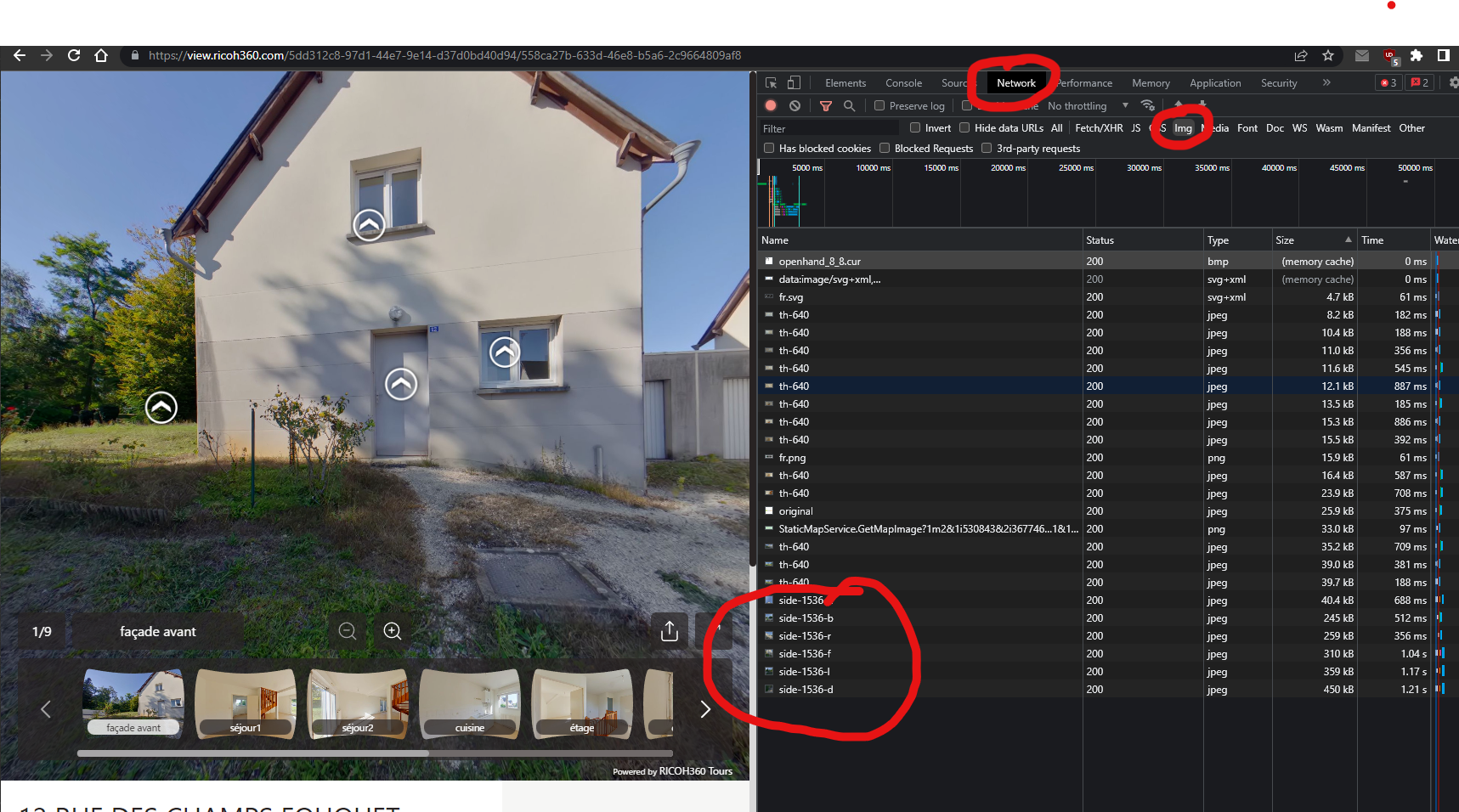Switch to the Console tab
This screenshot has height=812, width=1459.
(x=903, y=83)
